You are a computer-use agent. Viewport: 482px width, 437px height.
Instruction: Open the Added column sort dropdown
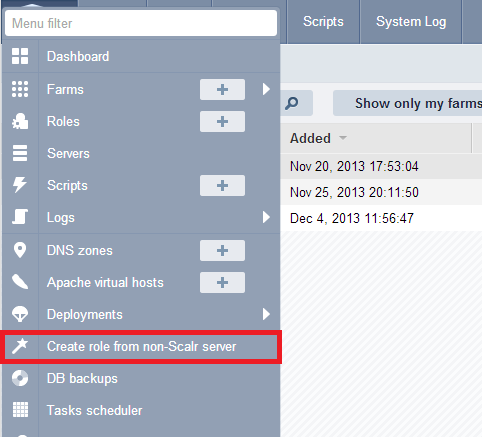(343, 138)
